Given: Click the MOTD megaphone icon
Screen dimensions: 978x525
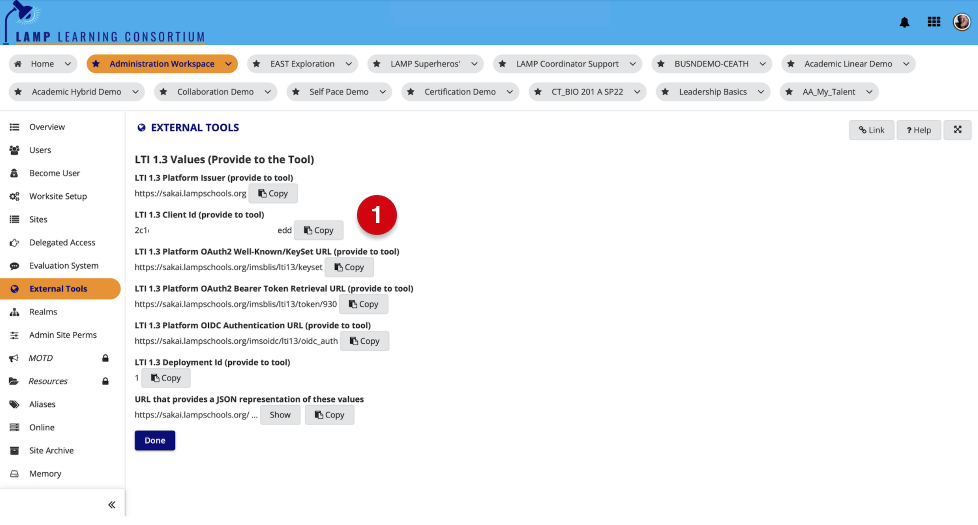Looking at the screenshot, I should [14, 359].
